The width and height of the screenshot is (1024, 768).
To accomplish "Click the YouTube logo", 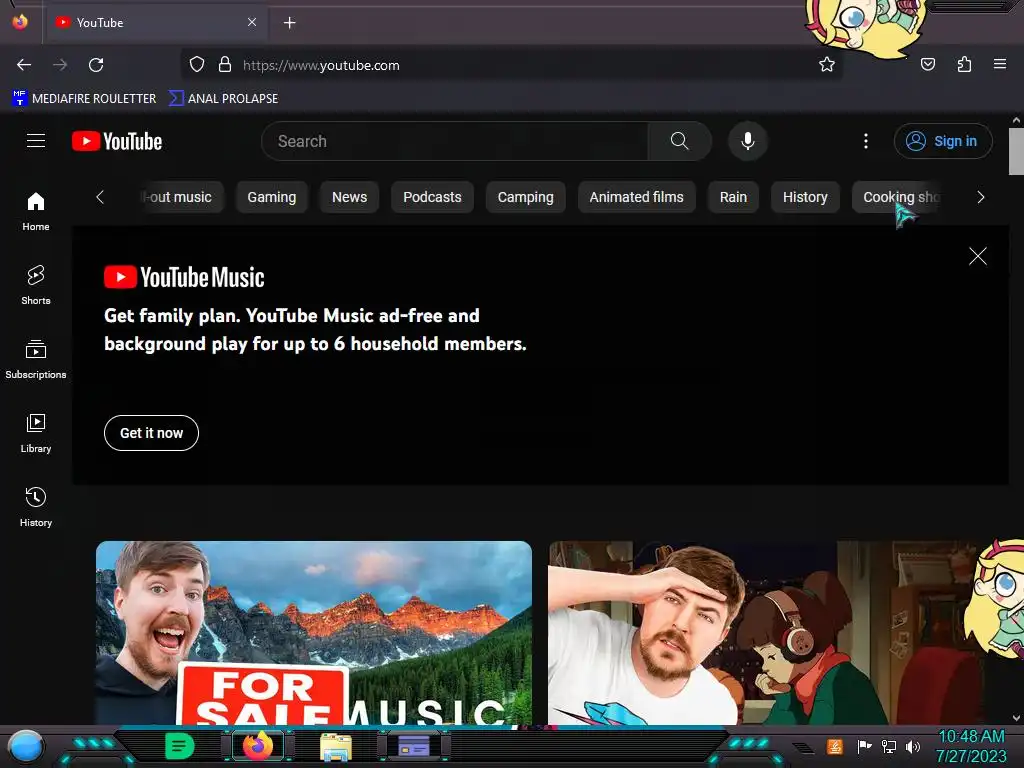I will click(117, 141).
